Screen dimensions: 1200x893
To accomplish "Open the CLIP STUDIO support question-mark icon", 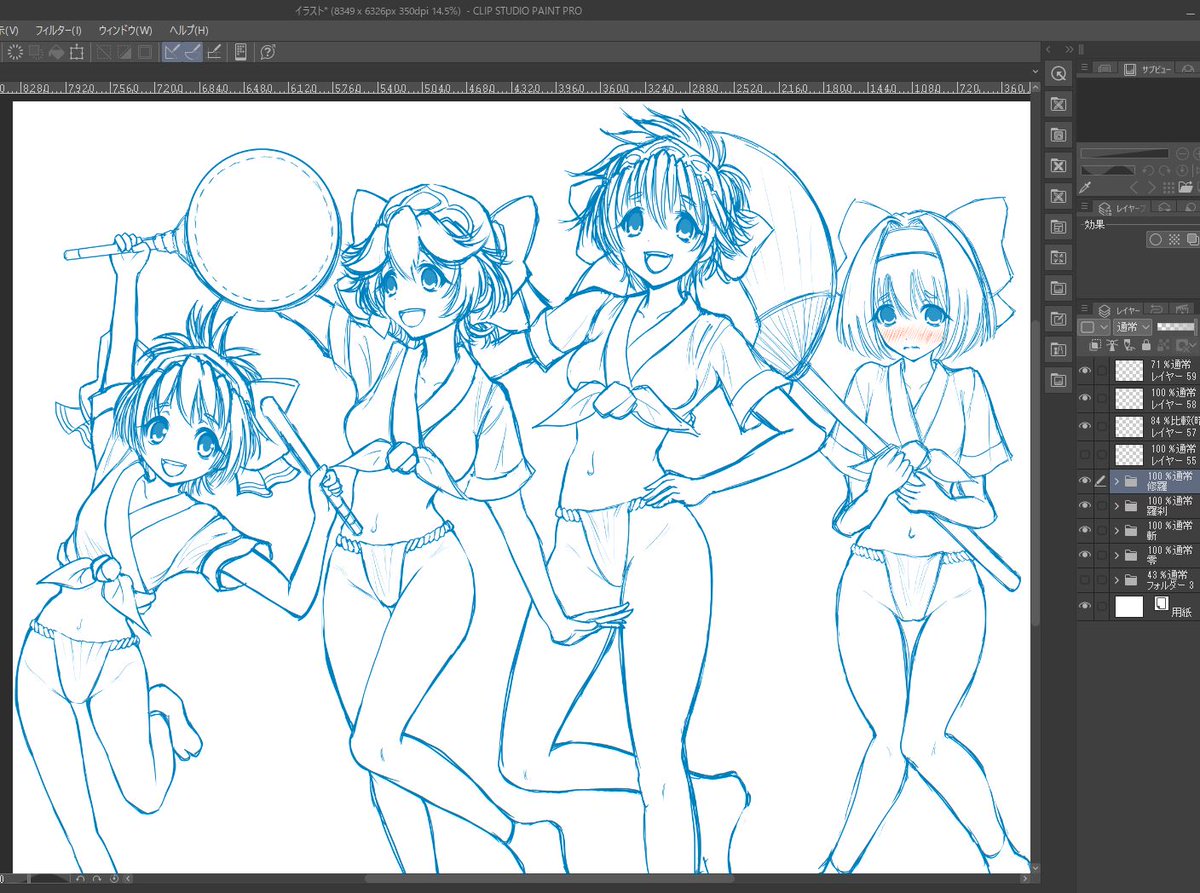I will 268,52.
